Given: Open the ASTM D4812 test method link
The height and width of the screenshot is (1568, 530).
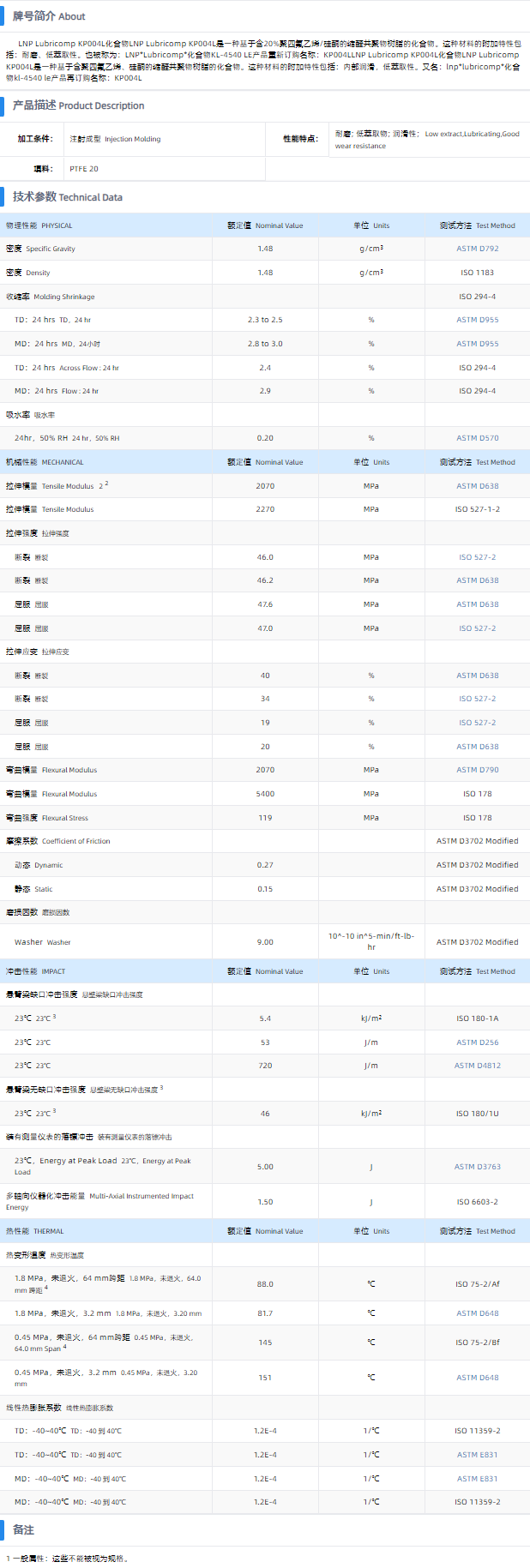Looking at the screenshot, I should pyautogui.click(x=477, y=1066).
